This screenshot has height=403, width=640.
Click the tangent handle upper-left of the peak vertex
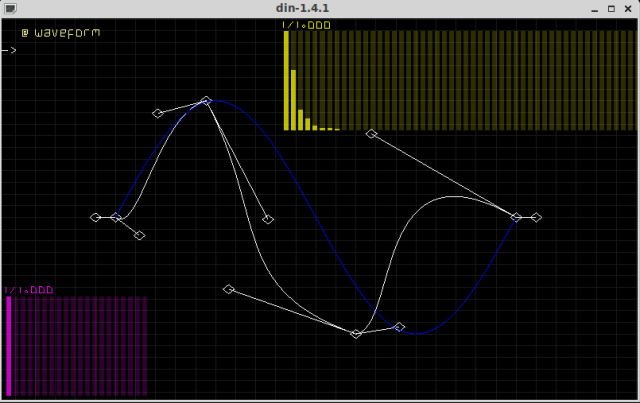click(157, 113)
